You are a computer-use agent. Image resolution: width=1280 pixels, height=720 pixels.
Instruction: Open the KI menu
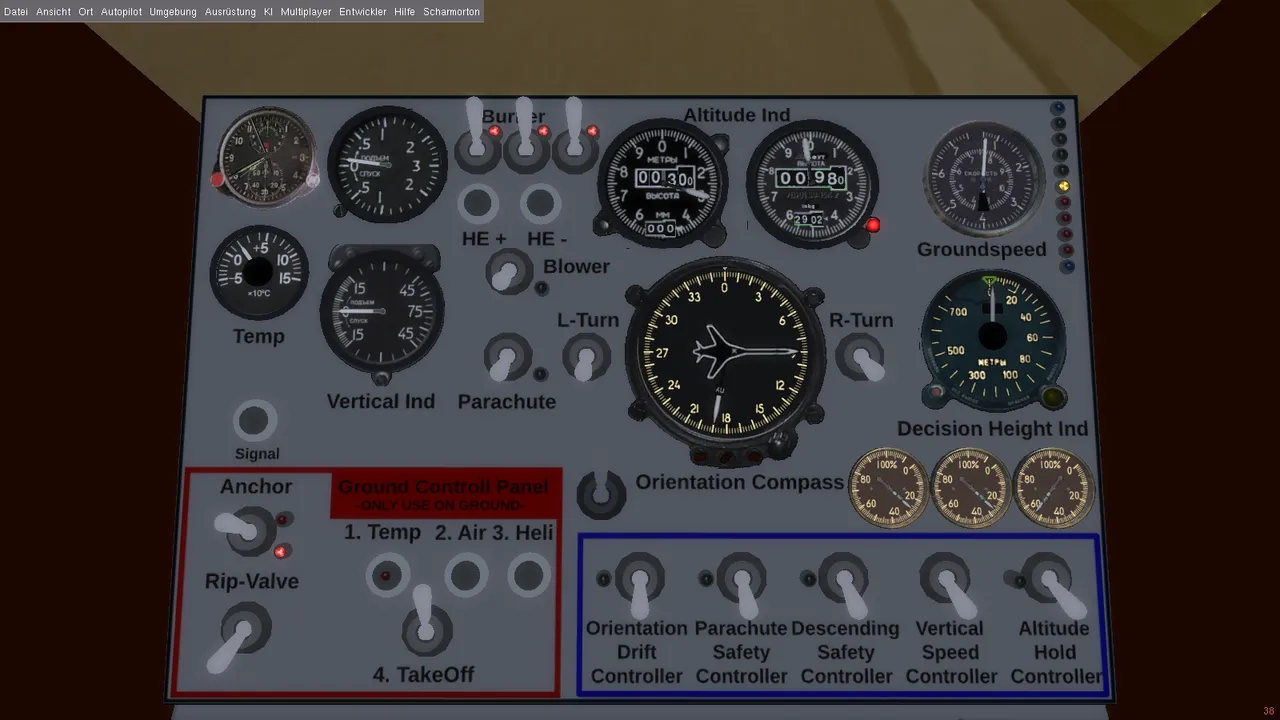(268, 12)
